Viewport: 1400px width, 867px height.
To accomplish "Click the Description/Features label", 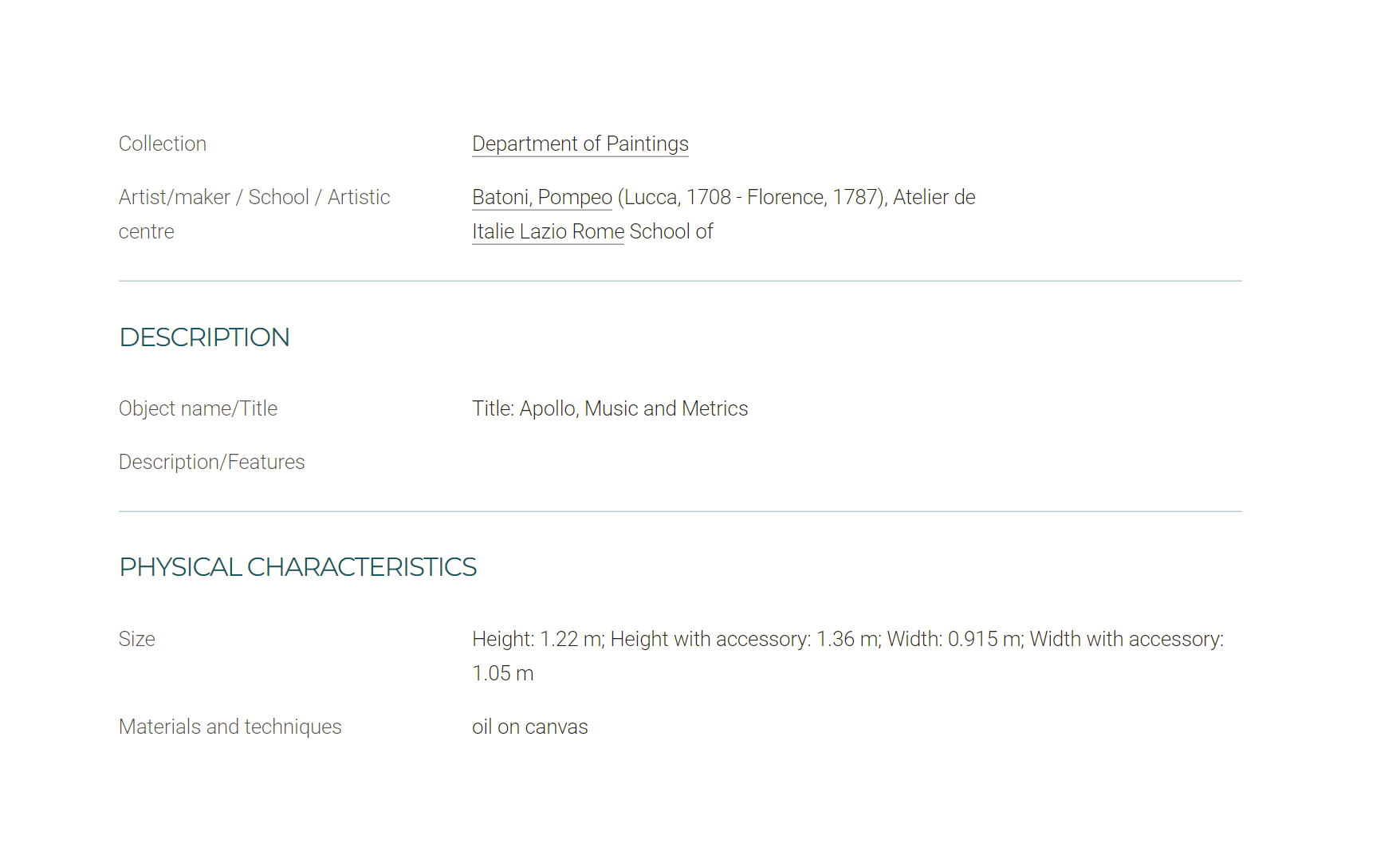I will (x=211, y=462).
